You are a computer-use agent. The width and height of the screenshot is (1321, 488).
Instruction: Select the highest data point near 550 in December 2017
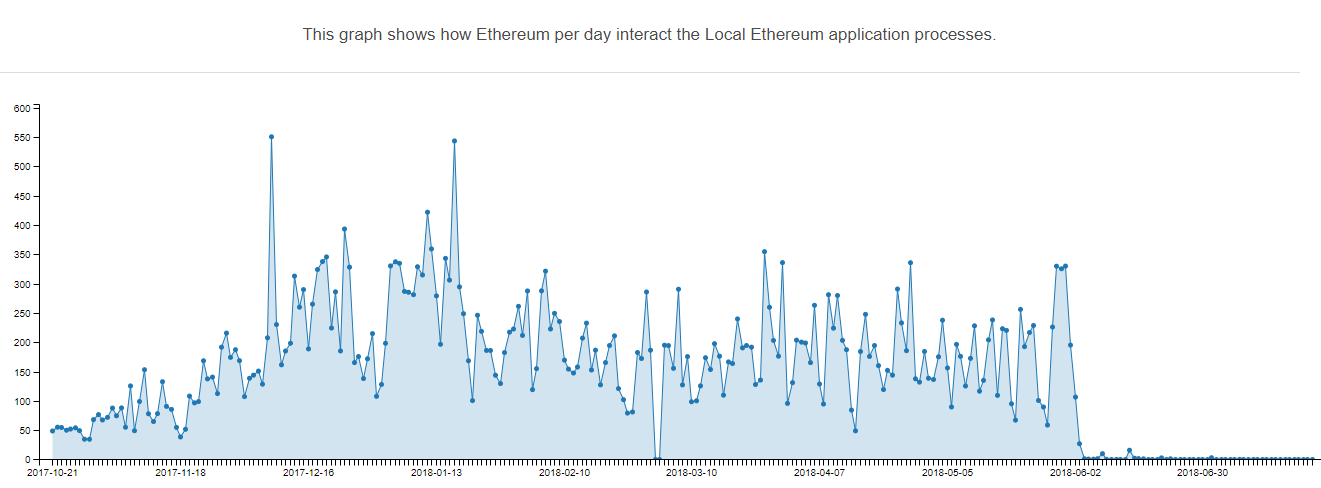coord(271,137)
